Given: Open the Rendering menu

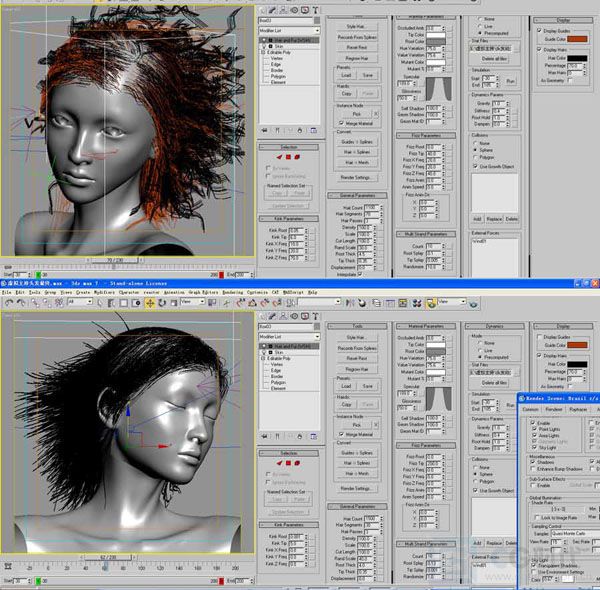Looking at the screenshot, I should 232,292.
